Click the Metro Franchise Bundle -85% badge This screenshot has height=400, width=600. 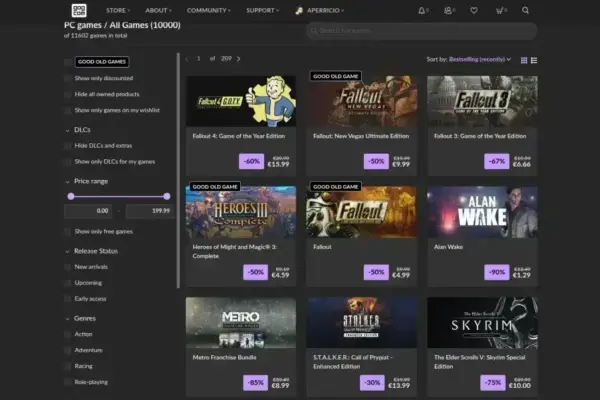pyautogui.click(x=256, y=383)
